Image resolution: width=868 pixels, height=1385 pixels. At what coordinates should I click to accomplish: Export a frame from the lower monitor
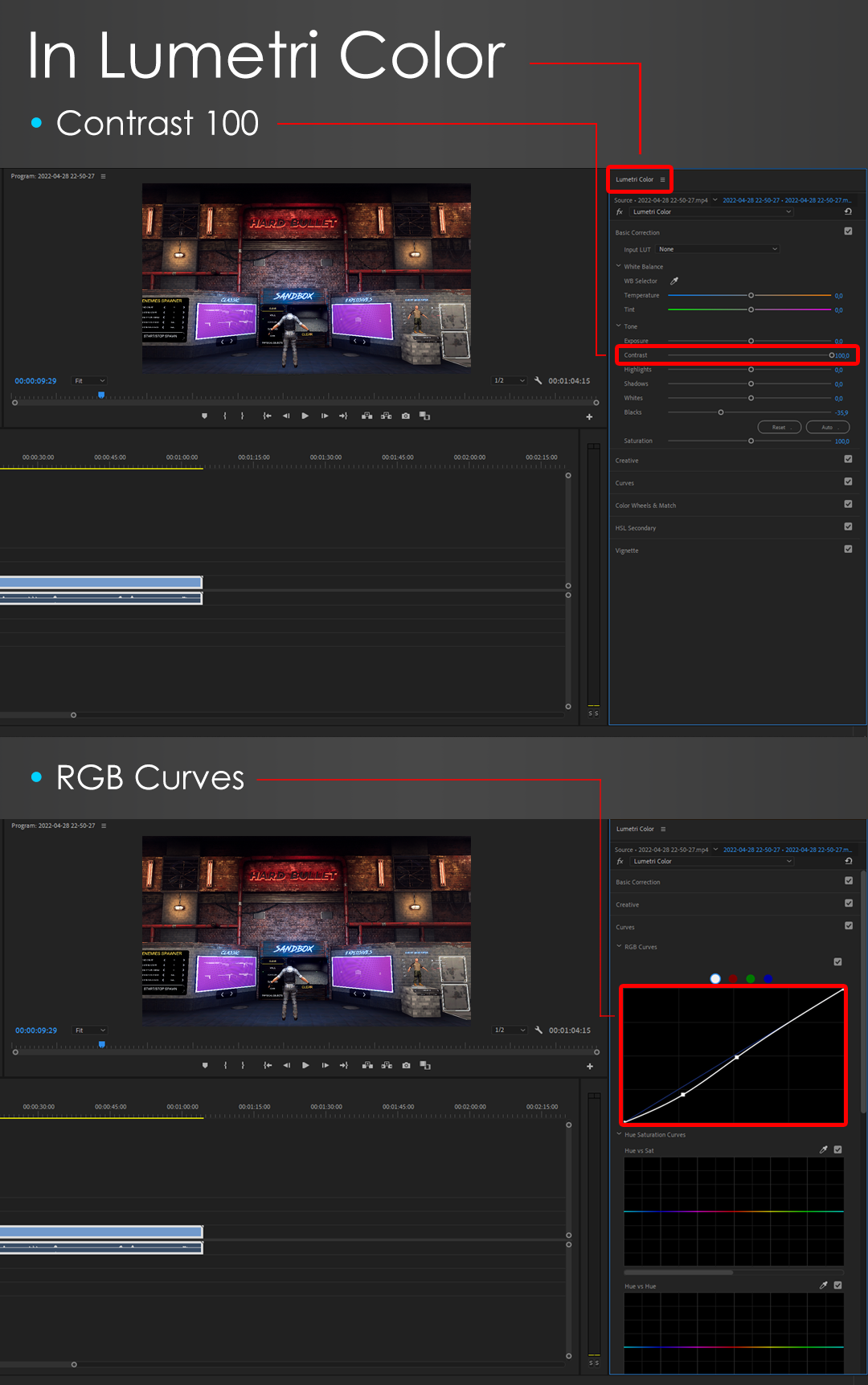(407, 1065)
